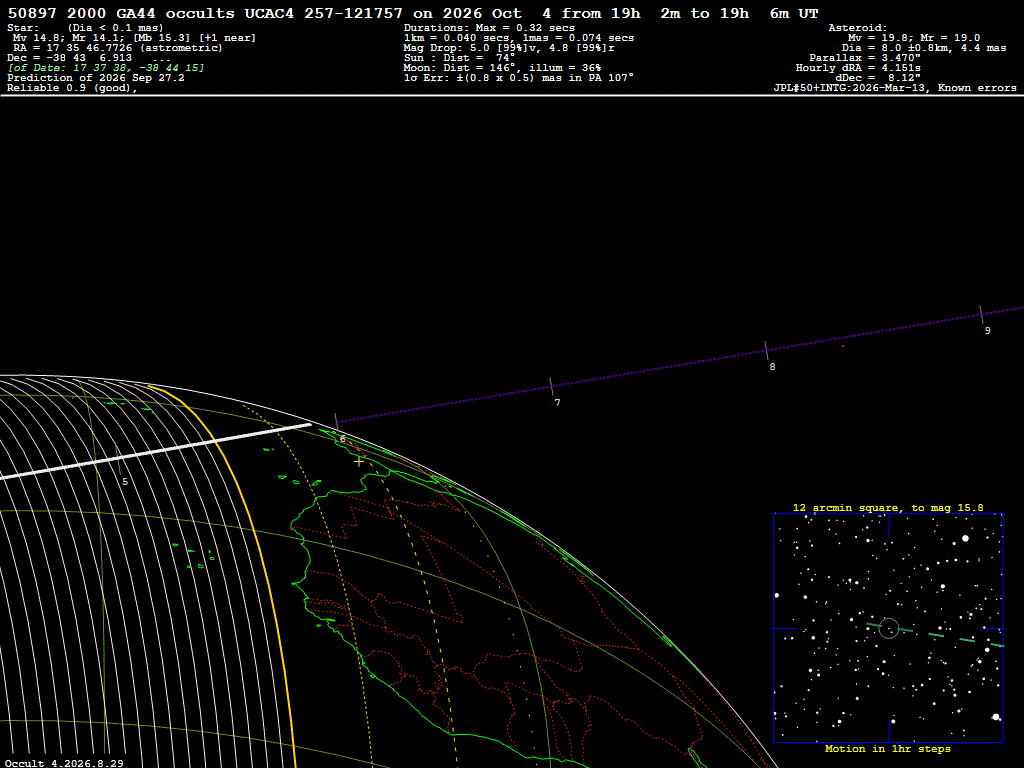
Task: Select hour marker 9 on asteroid track
Action: click(987, 330)
